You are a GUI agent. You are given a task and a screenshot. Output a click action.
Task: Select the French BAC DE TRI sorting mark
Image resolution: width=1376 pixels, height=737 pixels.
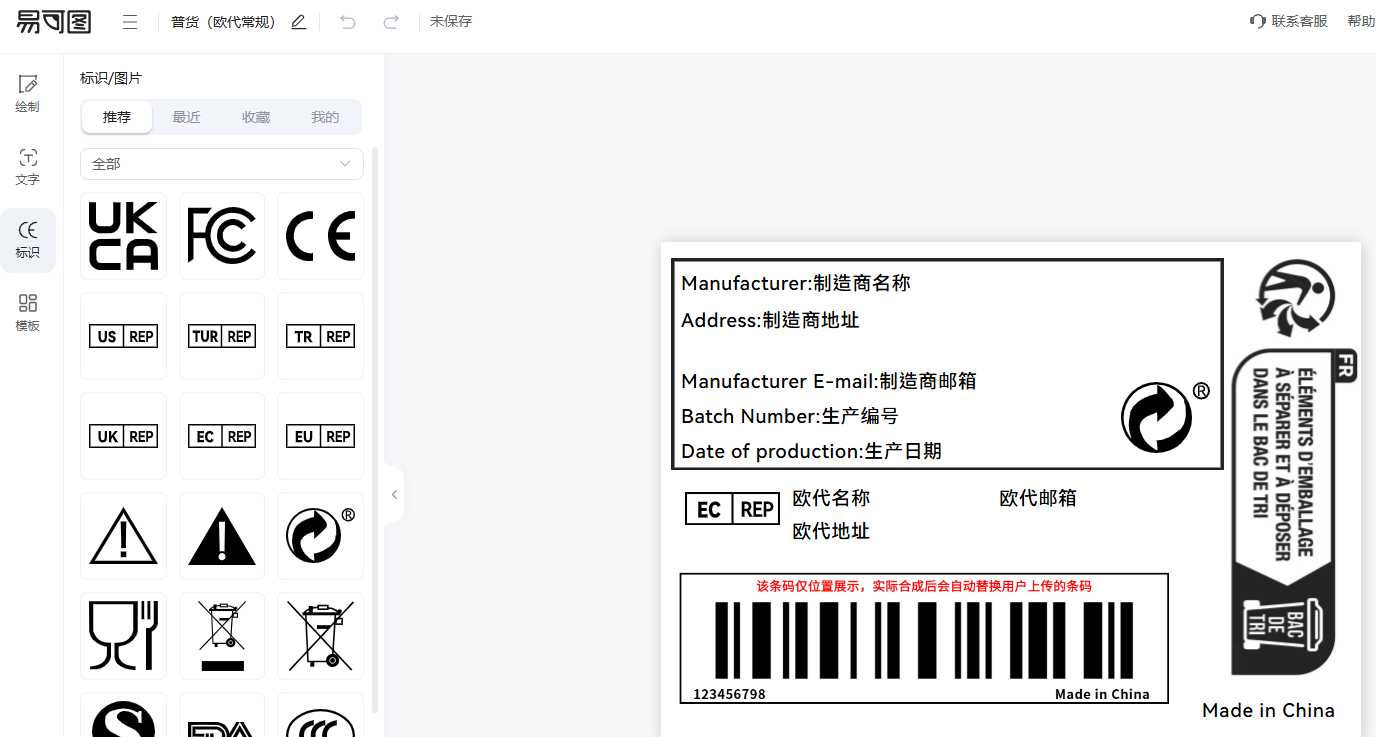(x=1295, y=512)
